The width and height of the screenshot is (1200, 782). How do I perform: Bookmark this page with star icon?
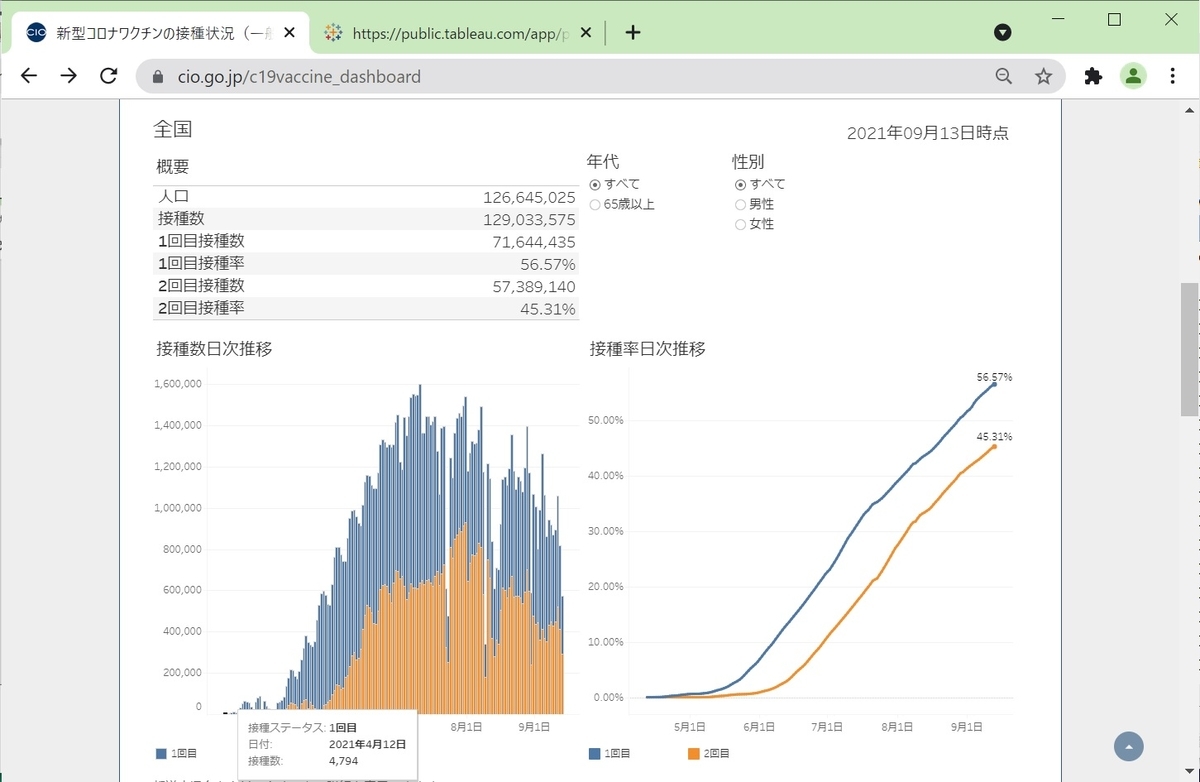click(x=1043, y=76)
